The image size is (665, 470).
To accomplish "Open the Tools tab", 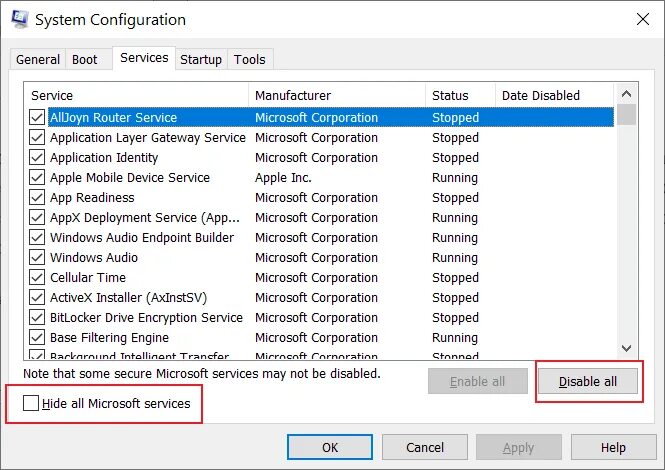I will [x=250, y=60].
